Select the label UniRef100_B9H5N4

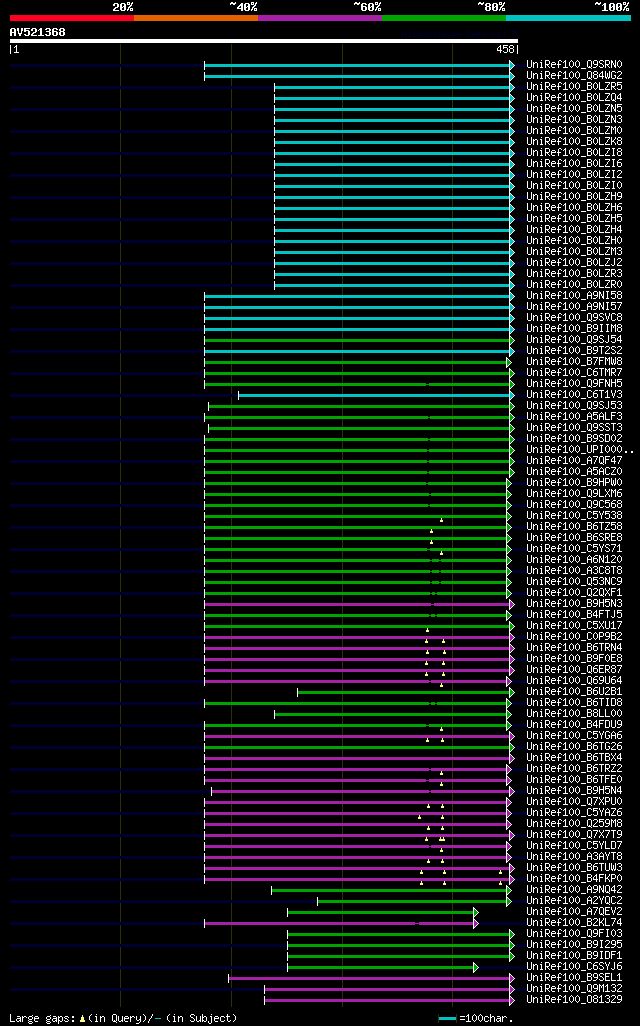[x=575, y=790]
